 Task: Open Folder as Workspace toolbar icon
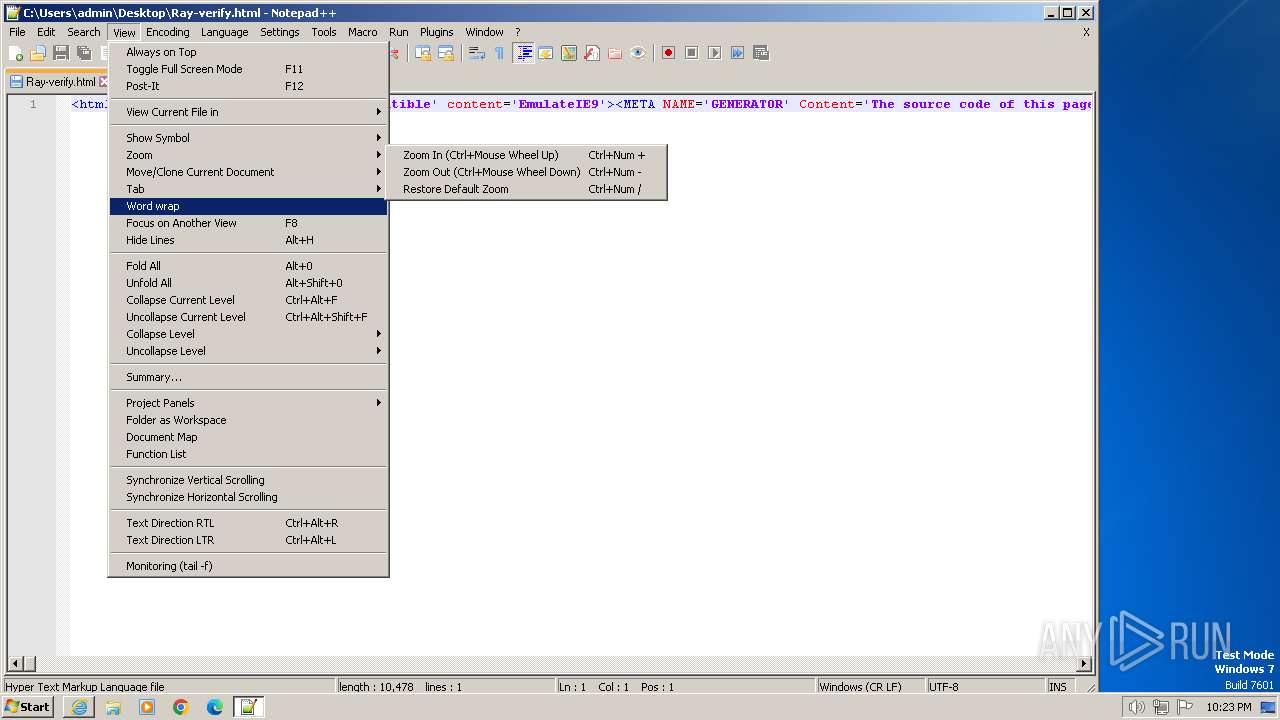point(615,53)
